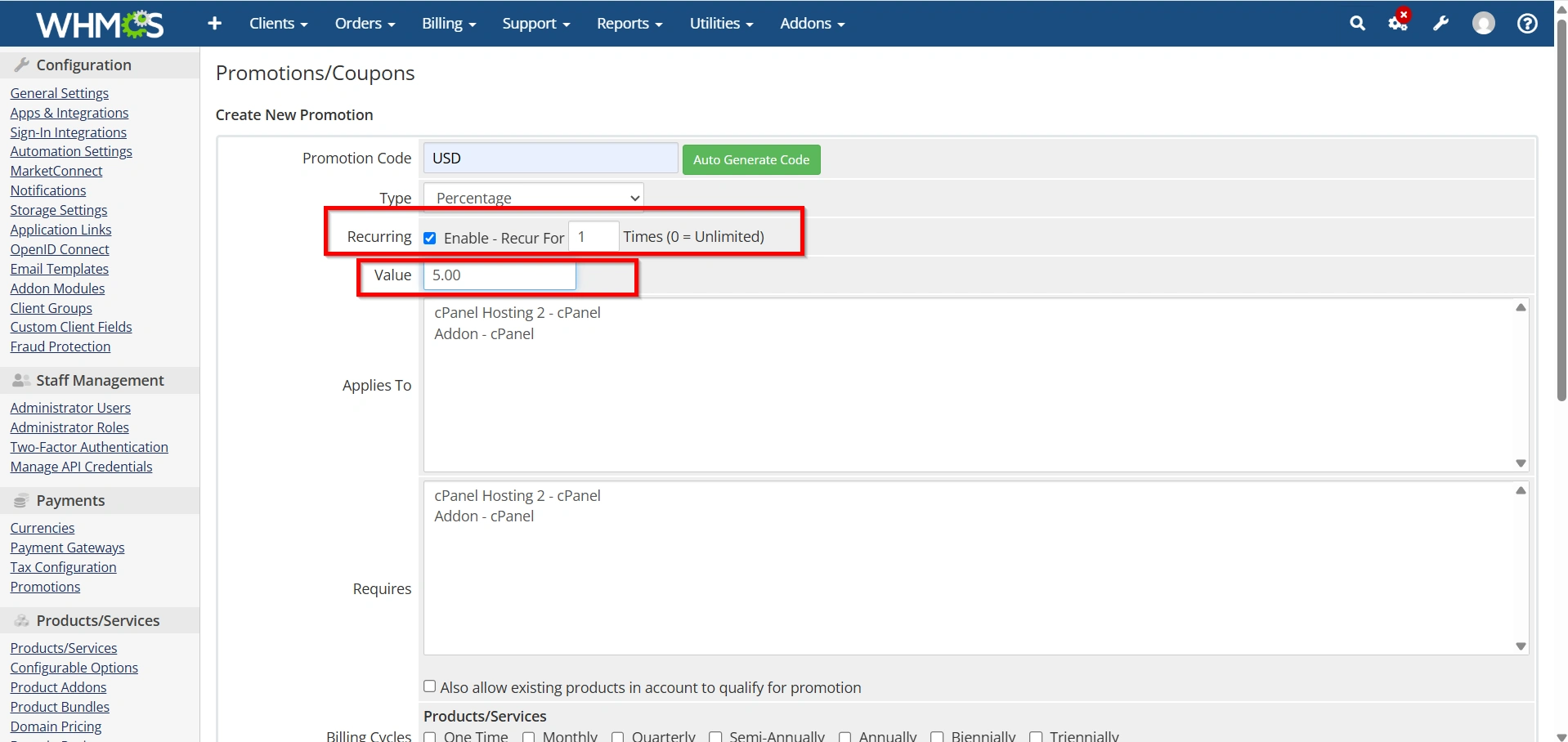
Task: Select cPanel Hosting 2 in Applies To
Action: (x=517, y=313)
